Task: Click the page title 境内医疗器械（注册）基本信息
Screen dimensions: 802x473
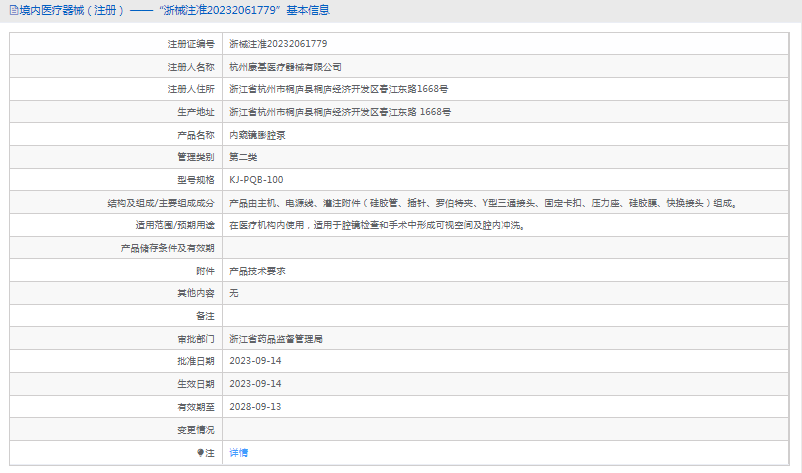Action: tap(174, 10)
